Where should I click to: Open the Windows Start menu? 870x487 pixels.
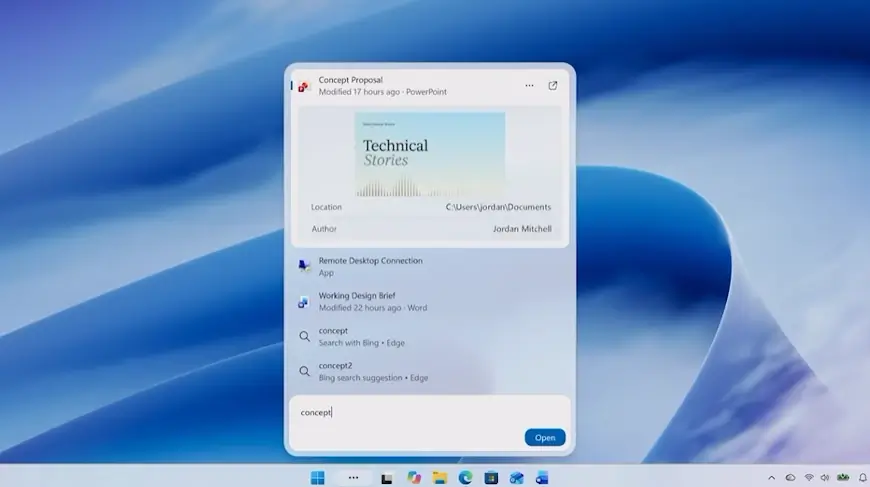click(317, 478)
